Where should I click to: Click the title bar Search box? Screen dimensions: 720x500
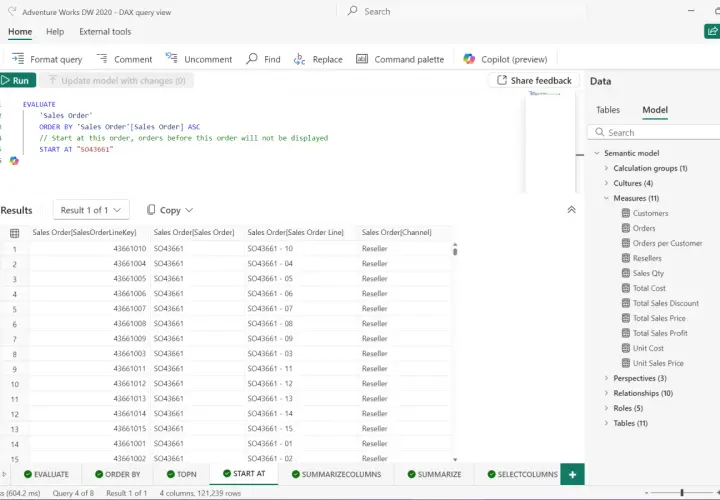pos(464,11)
